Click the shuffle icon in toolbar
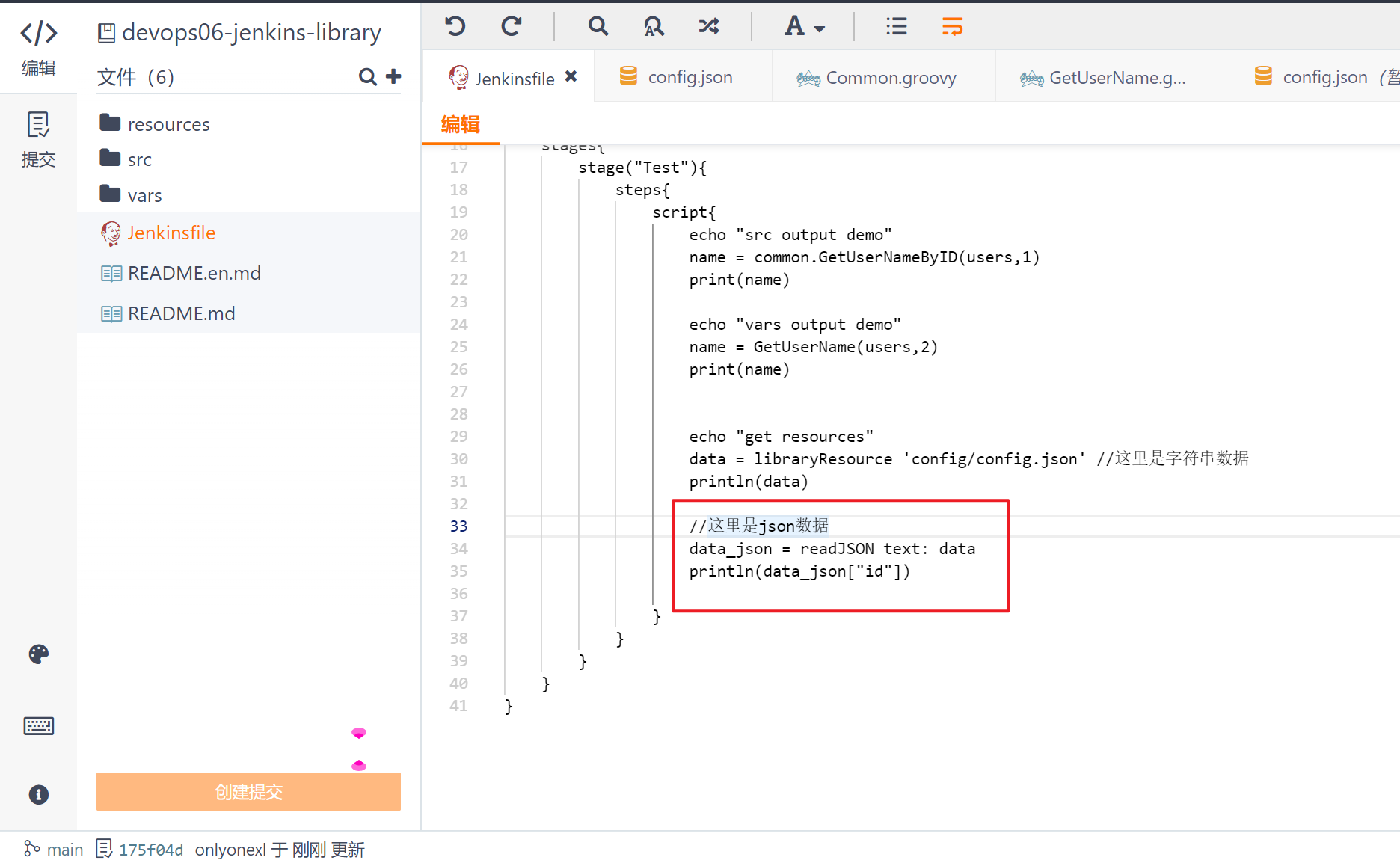Screen dimensions: 1400x860 tap(709, 27)
